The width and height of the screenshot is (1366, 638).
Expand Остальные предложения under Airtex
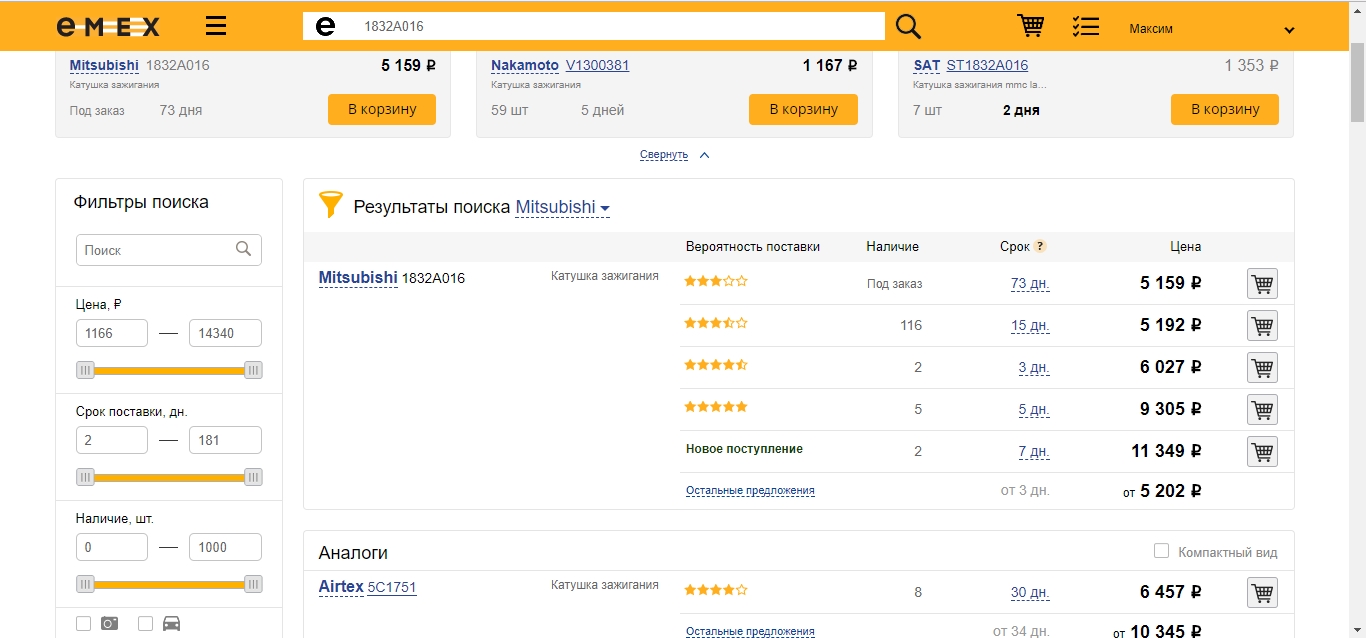(x=750, y=631)
